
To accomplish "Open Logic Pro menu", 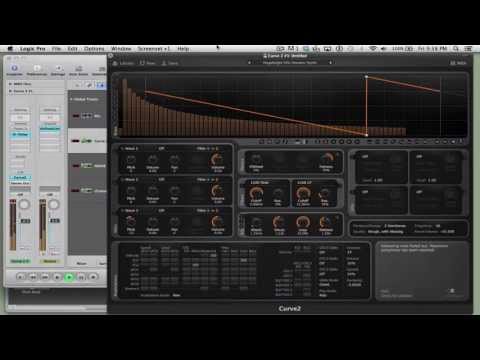I will click(32, 49).
